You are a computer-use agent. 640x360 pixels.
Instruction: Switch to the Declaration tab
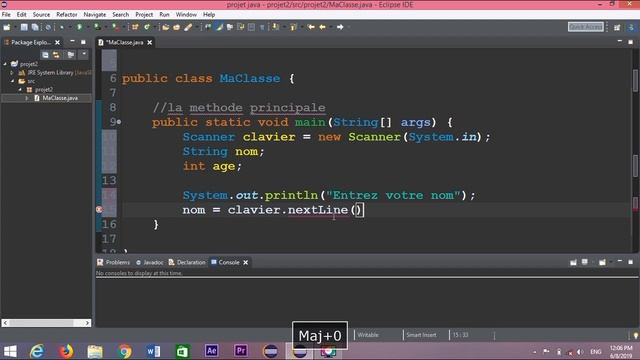pyautogui.click(x=187, y=262)
